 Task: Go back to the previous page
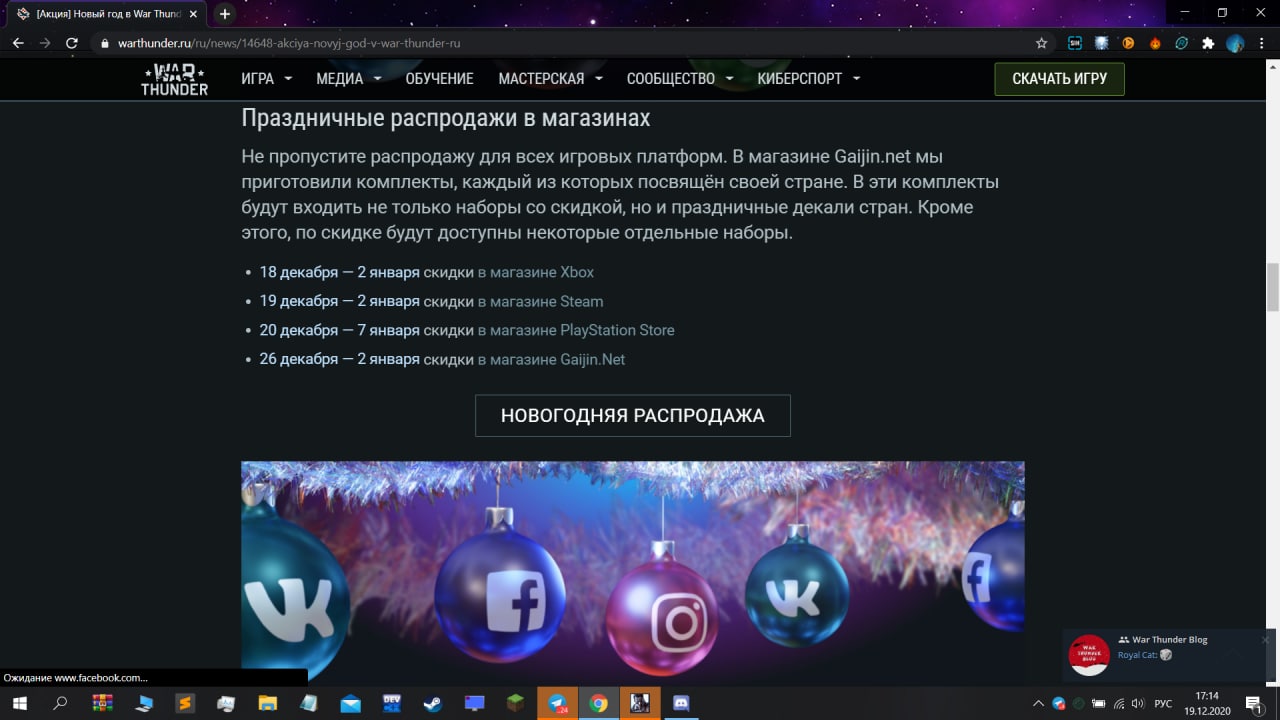click(x=18, y=43)
